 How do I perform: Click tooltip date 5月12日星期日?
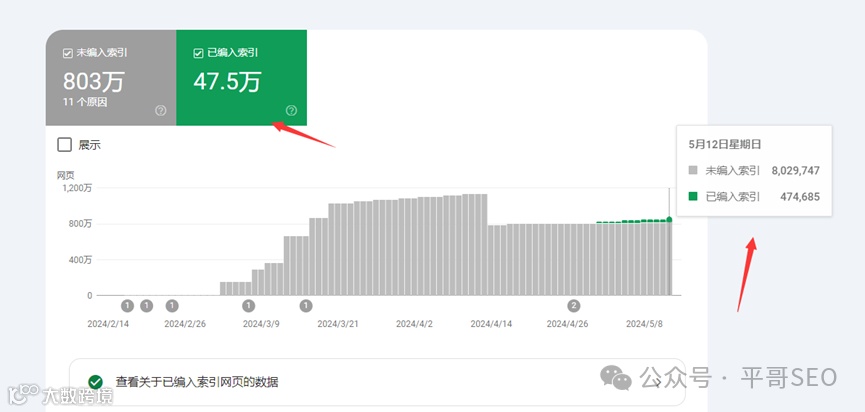[x=725, y=145]
